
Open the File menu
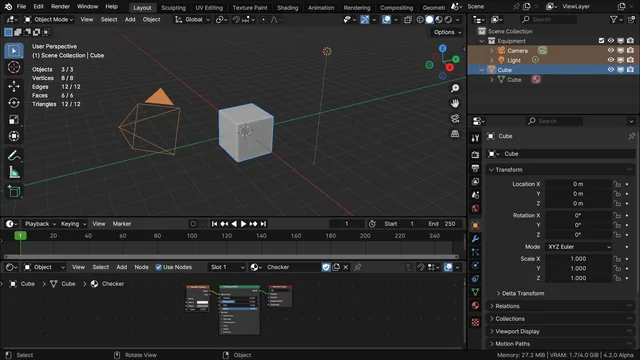pyautogui.click(x=21, y=7)
